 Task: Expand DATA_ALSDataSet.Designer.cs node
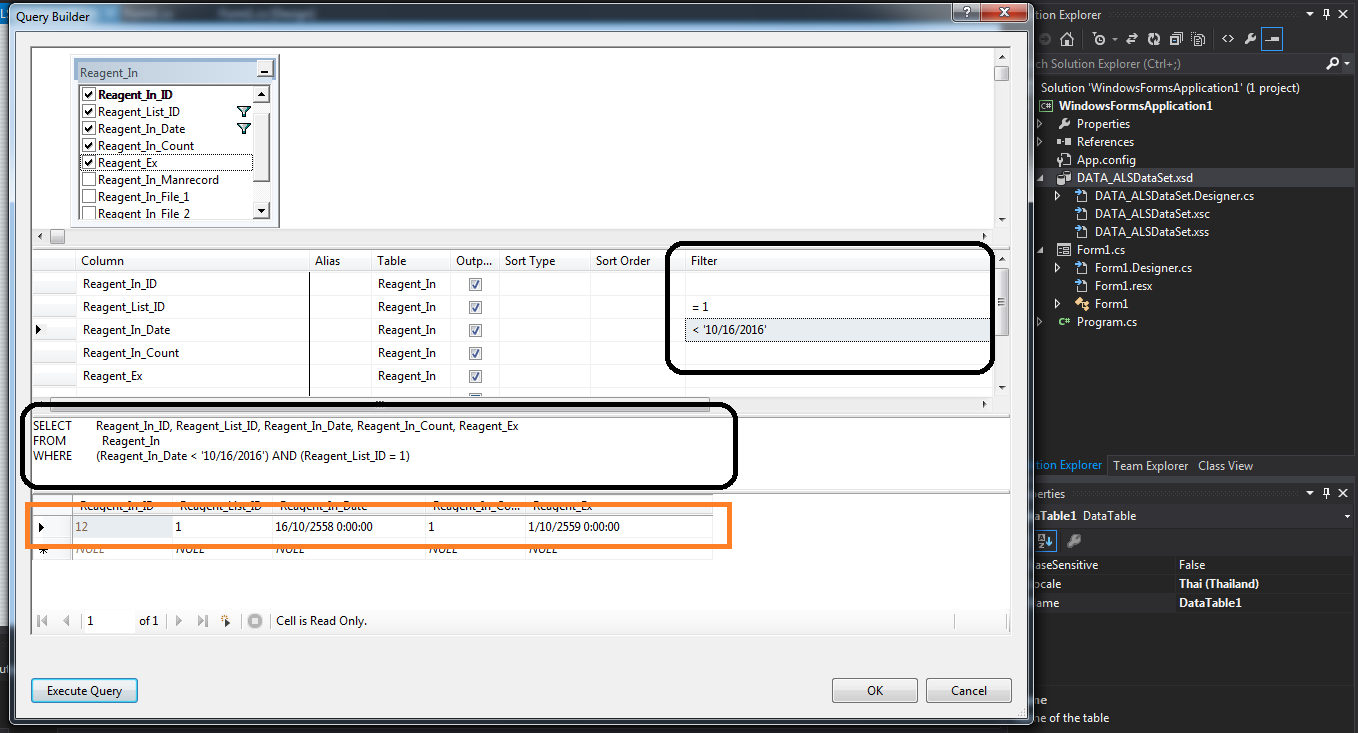(1058, 196)
